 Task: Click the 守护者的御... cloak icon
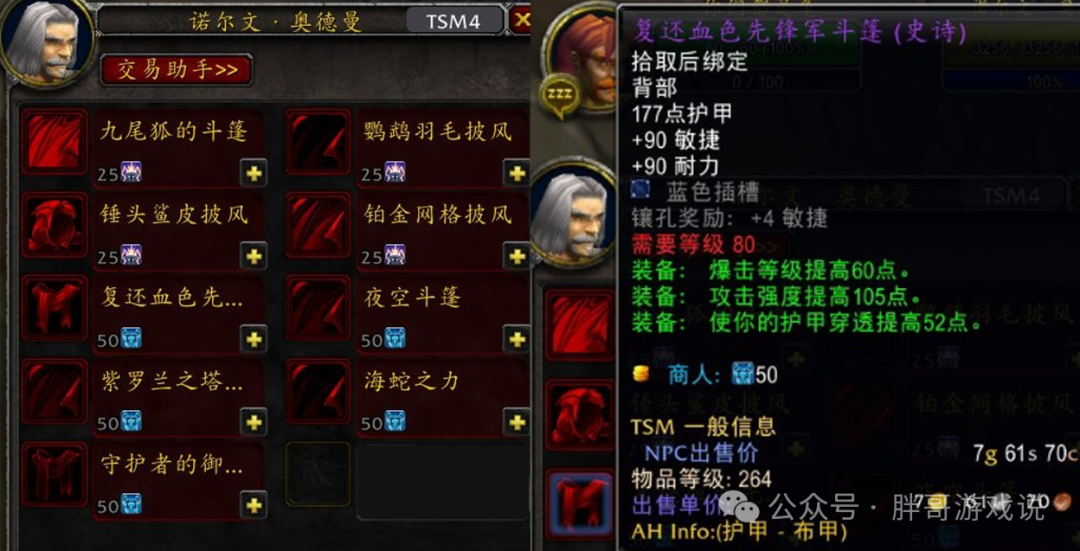tap(54, 475)
